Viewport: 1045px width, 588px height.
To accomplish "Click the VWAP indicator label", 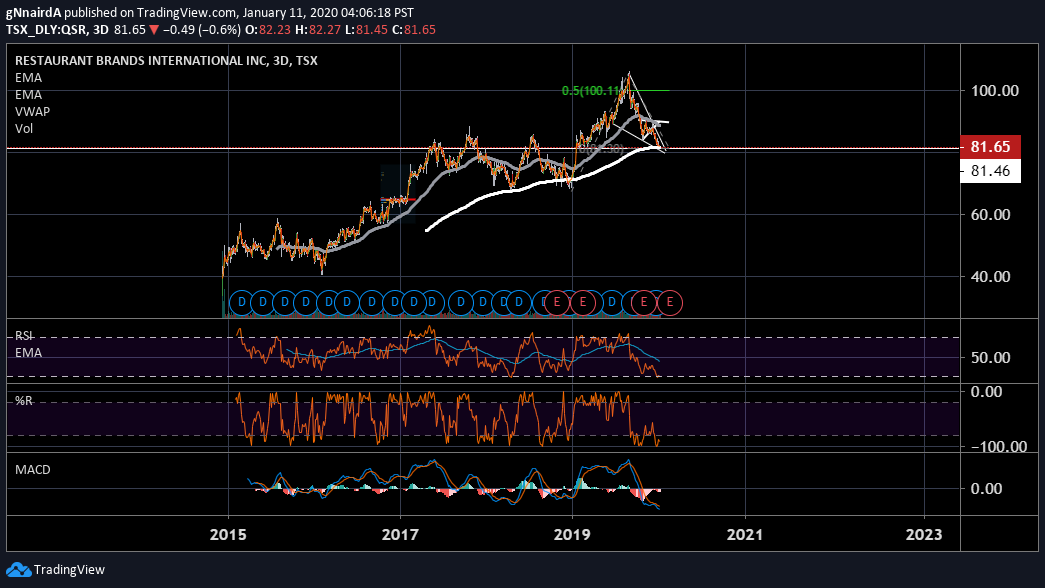I will 32,111.
